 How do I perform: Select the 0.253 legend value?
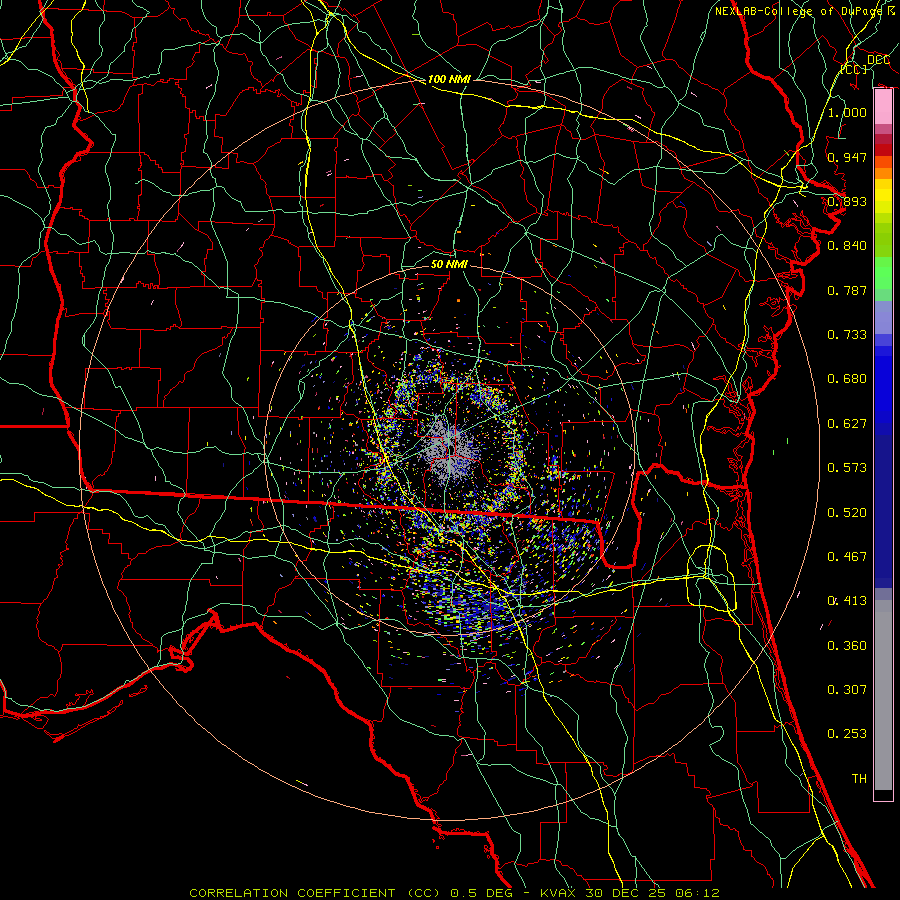pos(847,734)
